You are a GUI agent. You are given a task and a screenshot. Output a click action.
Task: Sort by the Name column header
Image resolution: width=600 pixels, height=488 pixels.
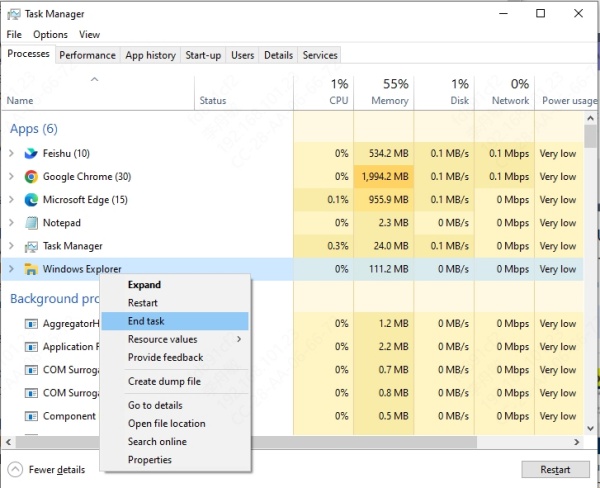pos(98,93)
